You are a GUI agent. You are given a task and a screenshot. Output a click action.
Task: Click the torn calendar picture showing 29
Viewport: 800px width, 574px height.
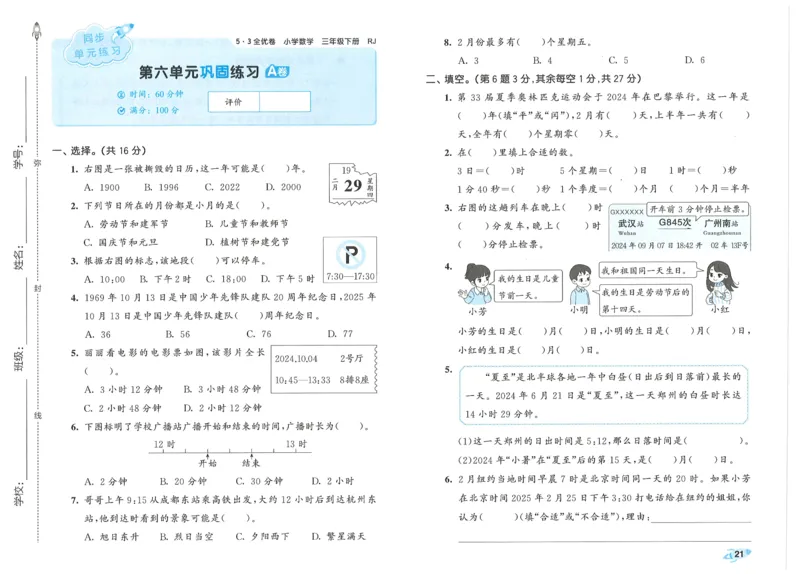click(x=353, y=184)
